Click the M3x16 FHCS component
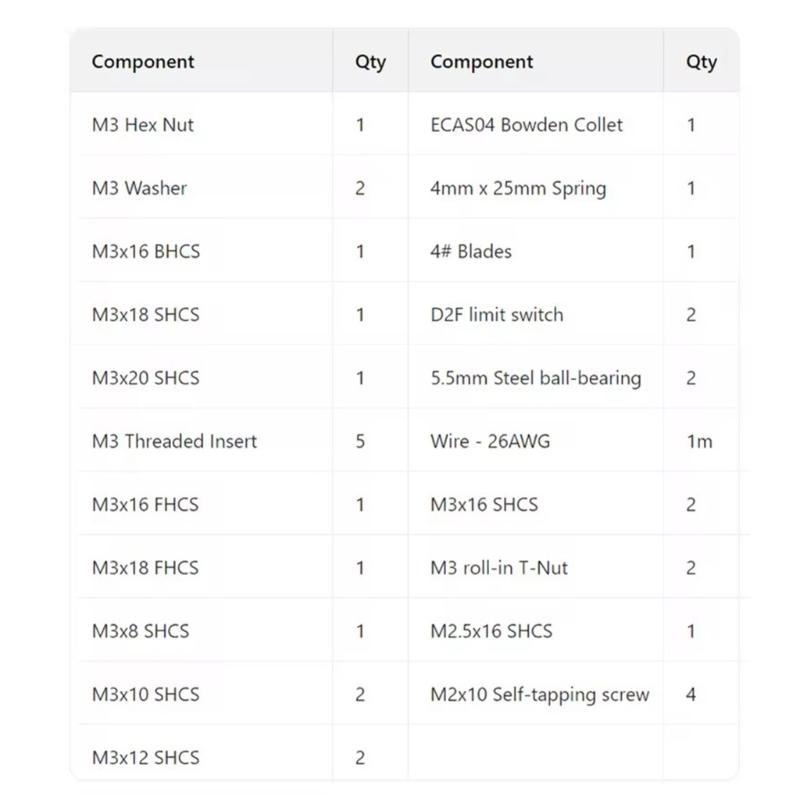 pyautogui.click(x=146, y=504)
